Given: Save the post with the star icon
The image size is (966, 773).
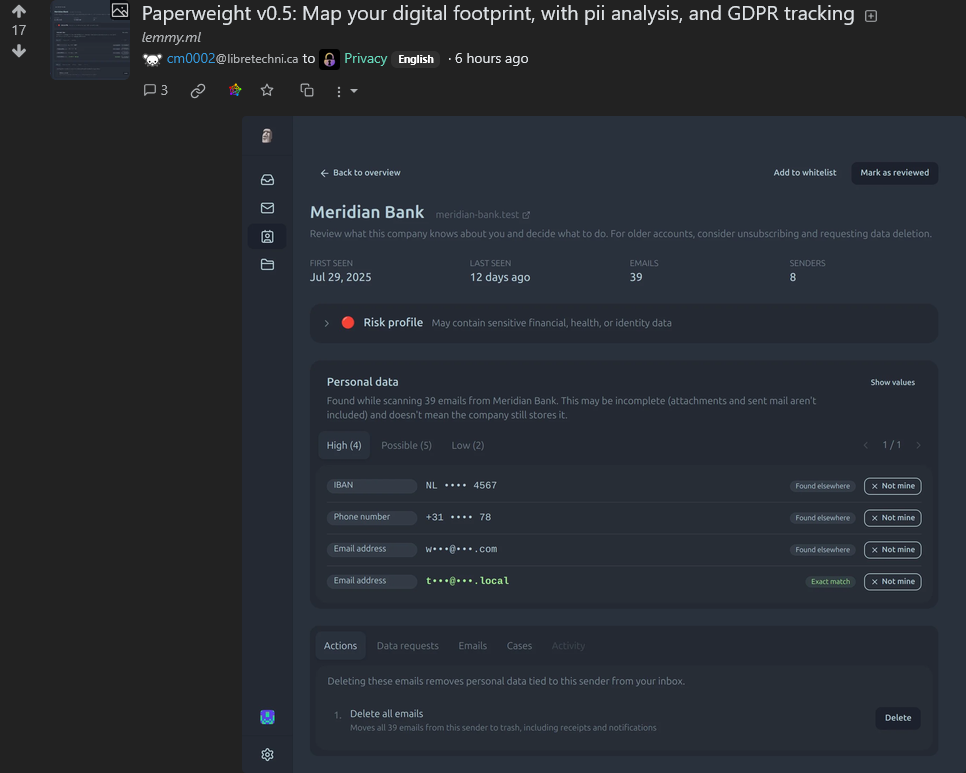Looking at the screenshot, I should click(267, 91).
